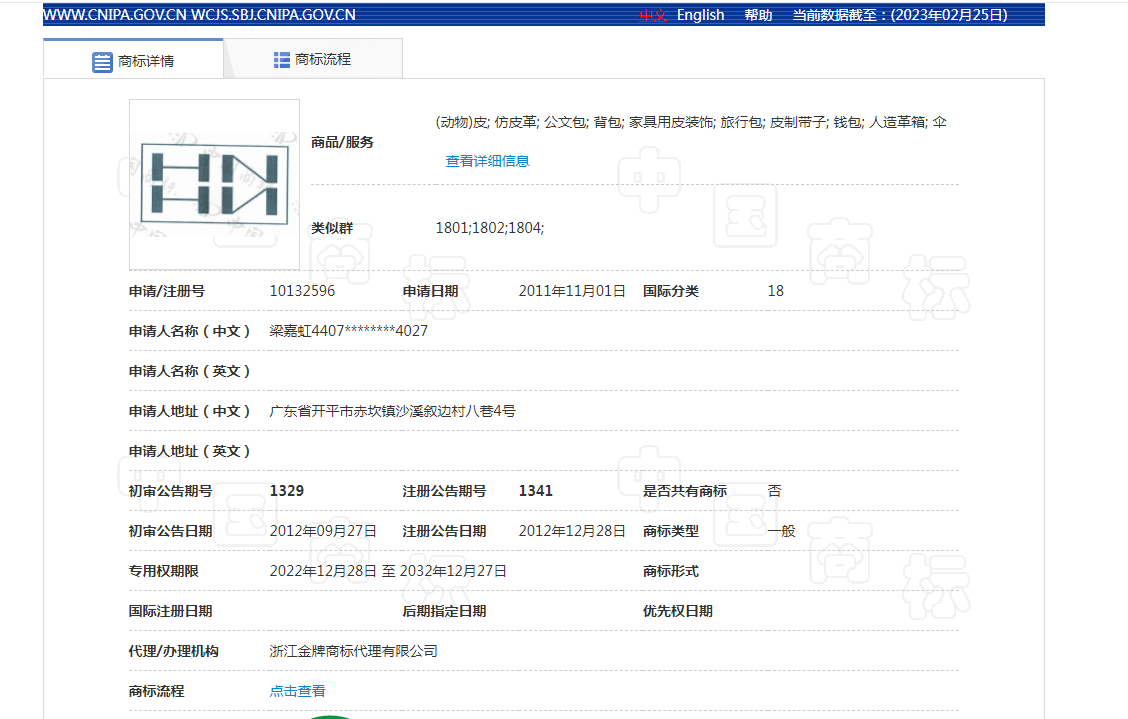Click the HN trademark image thumbnail
The height and width of the screenshot is (719, 1128).
click(x=214, y=184)
